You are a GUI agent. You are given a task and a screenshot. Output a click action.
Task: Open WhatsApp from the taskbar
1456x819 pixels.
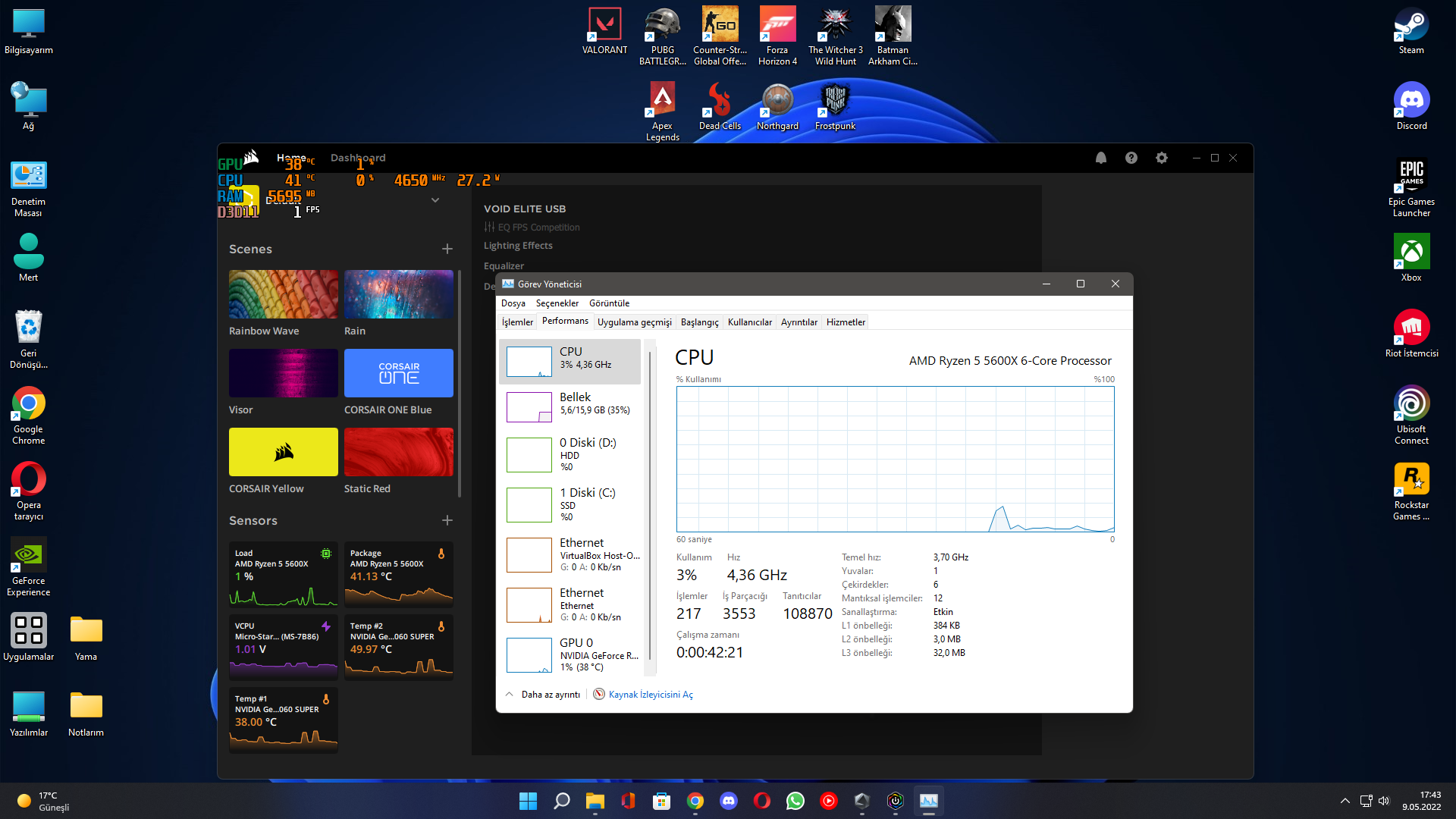pos(795,801)
